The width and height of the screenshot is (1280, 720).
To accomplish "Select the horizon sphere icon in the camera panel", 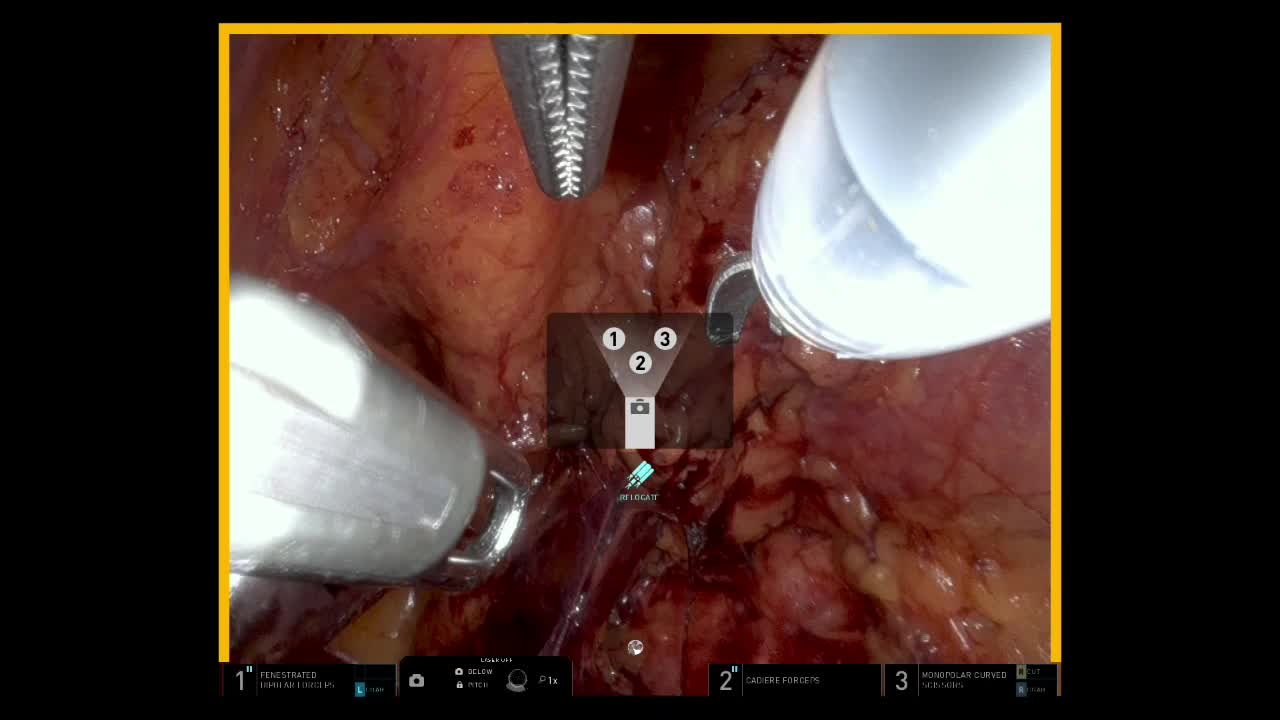I will click(x=516, y=680).
